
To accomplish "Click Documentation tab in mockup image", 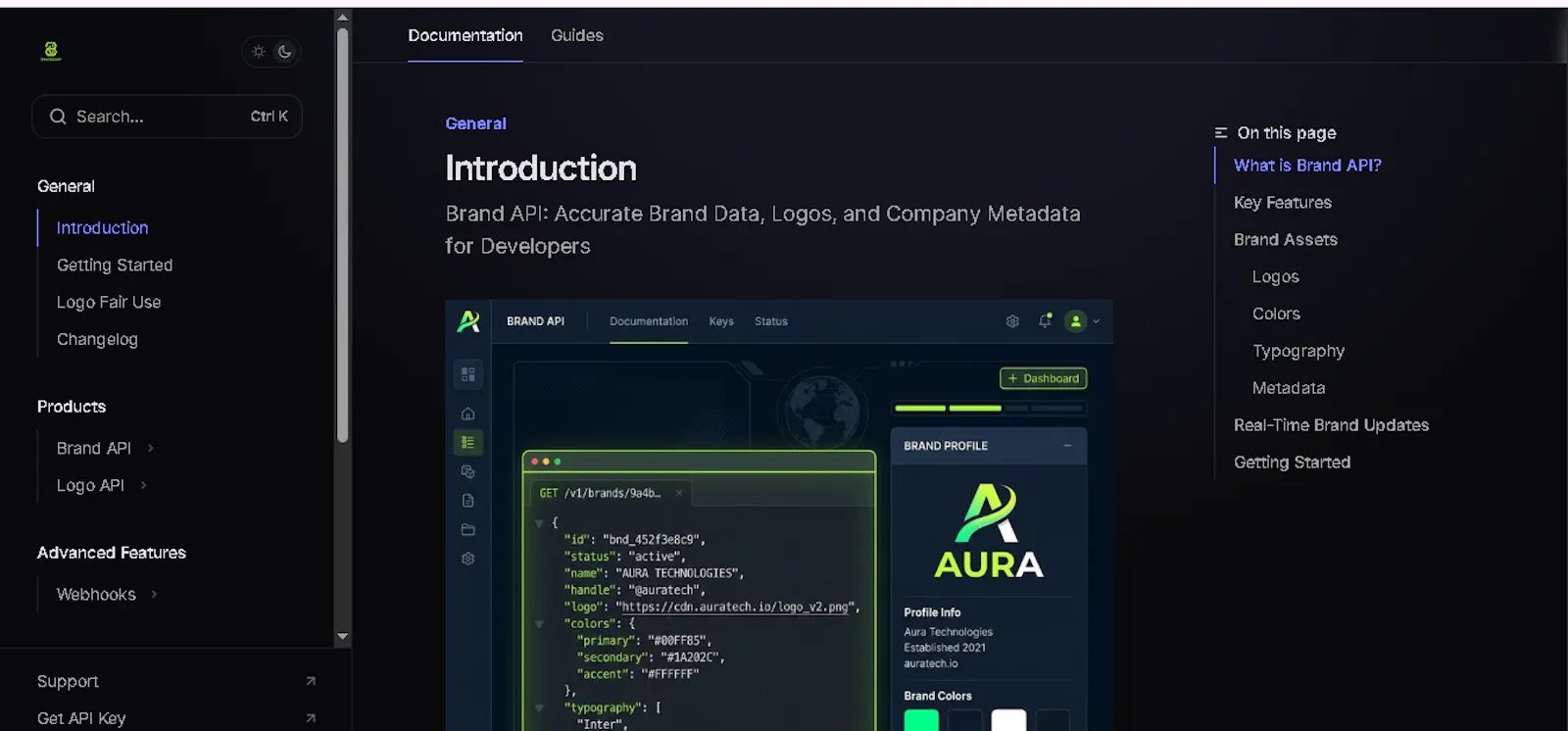I will pyautogui.click(x=649, y=321).
